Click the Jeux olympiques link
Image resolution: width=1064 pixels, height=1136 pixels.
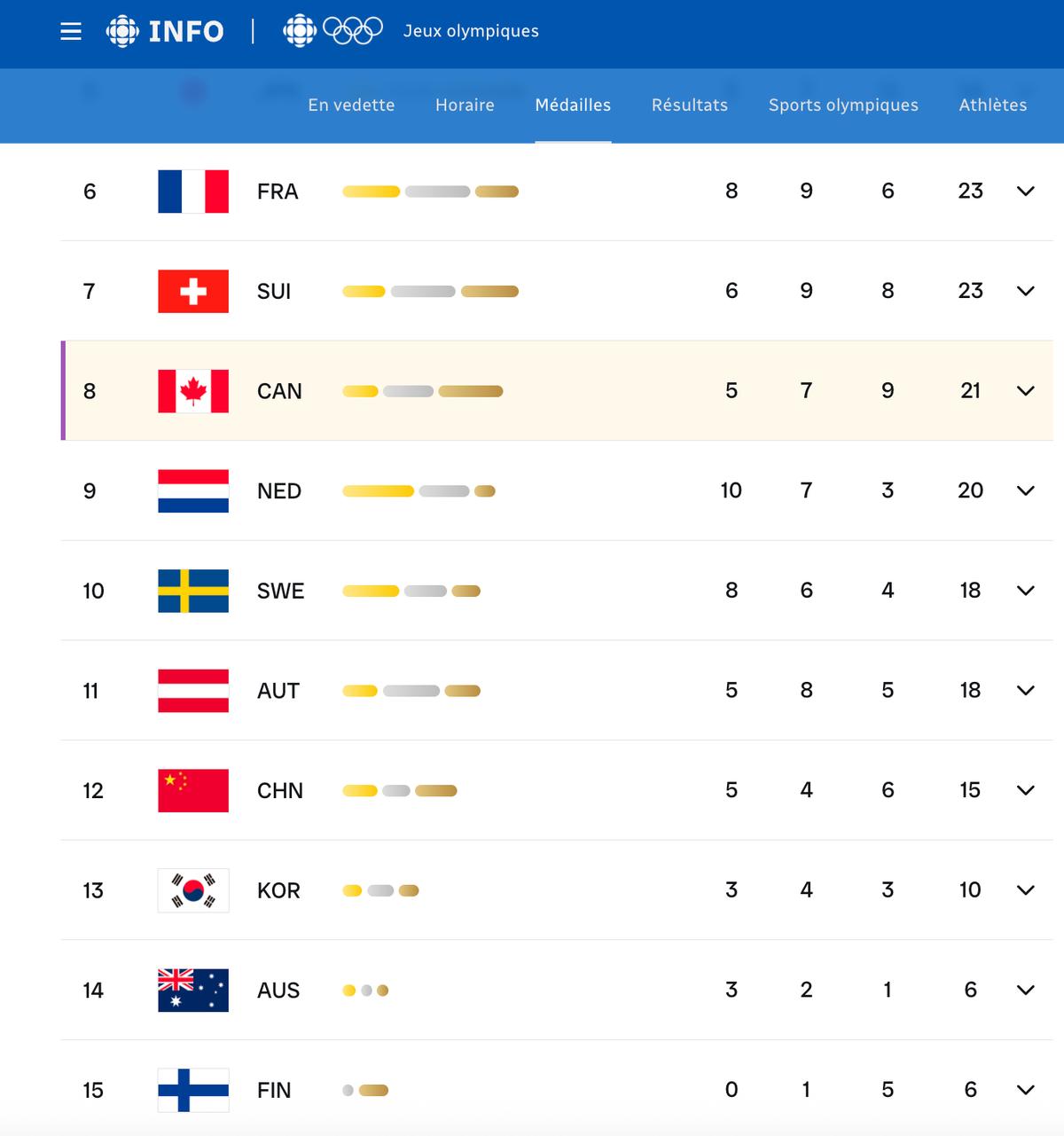tap(472, 31)
